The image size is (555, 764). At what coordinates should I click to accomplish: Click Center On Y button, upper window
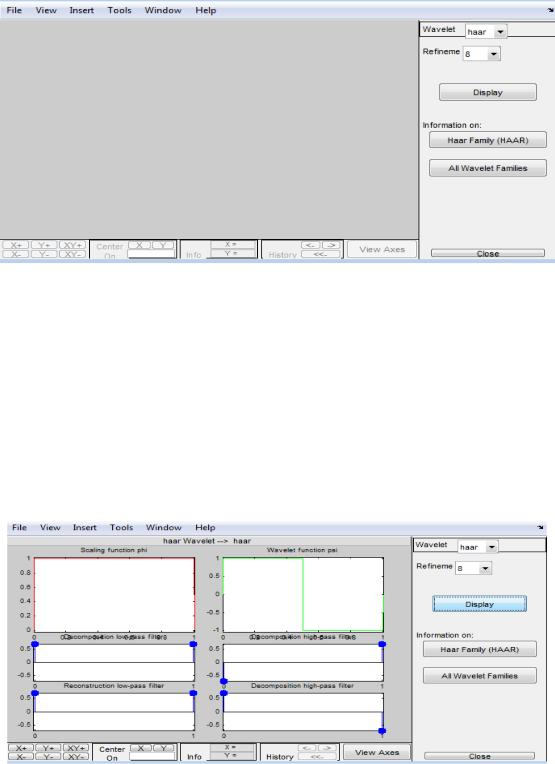pos(163,245)
